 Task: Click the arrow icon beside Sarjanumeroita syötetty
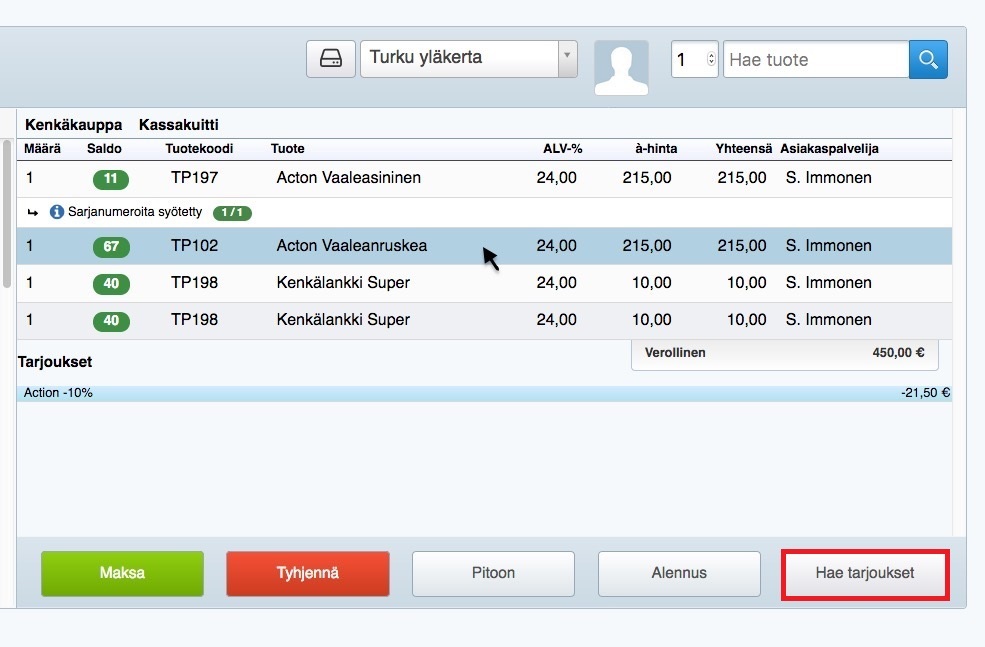33,212
